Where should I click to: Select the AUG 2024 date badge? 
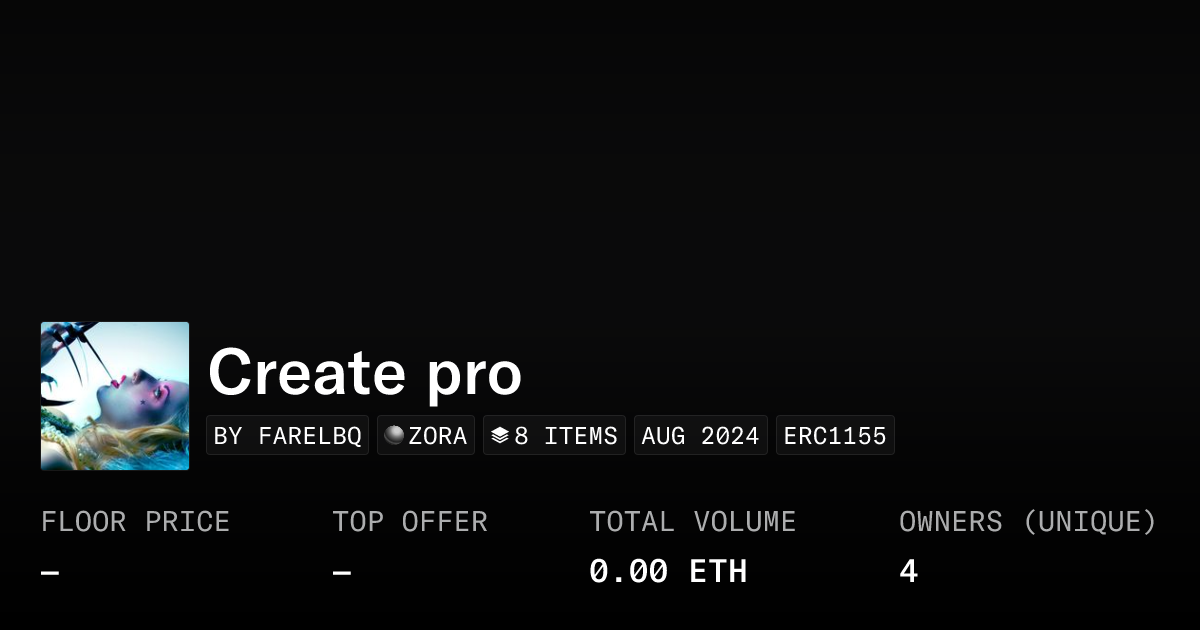(700, 436)
